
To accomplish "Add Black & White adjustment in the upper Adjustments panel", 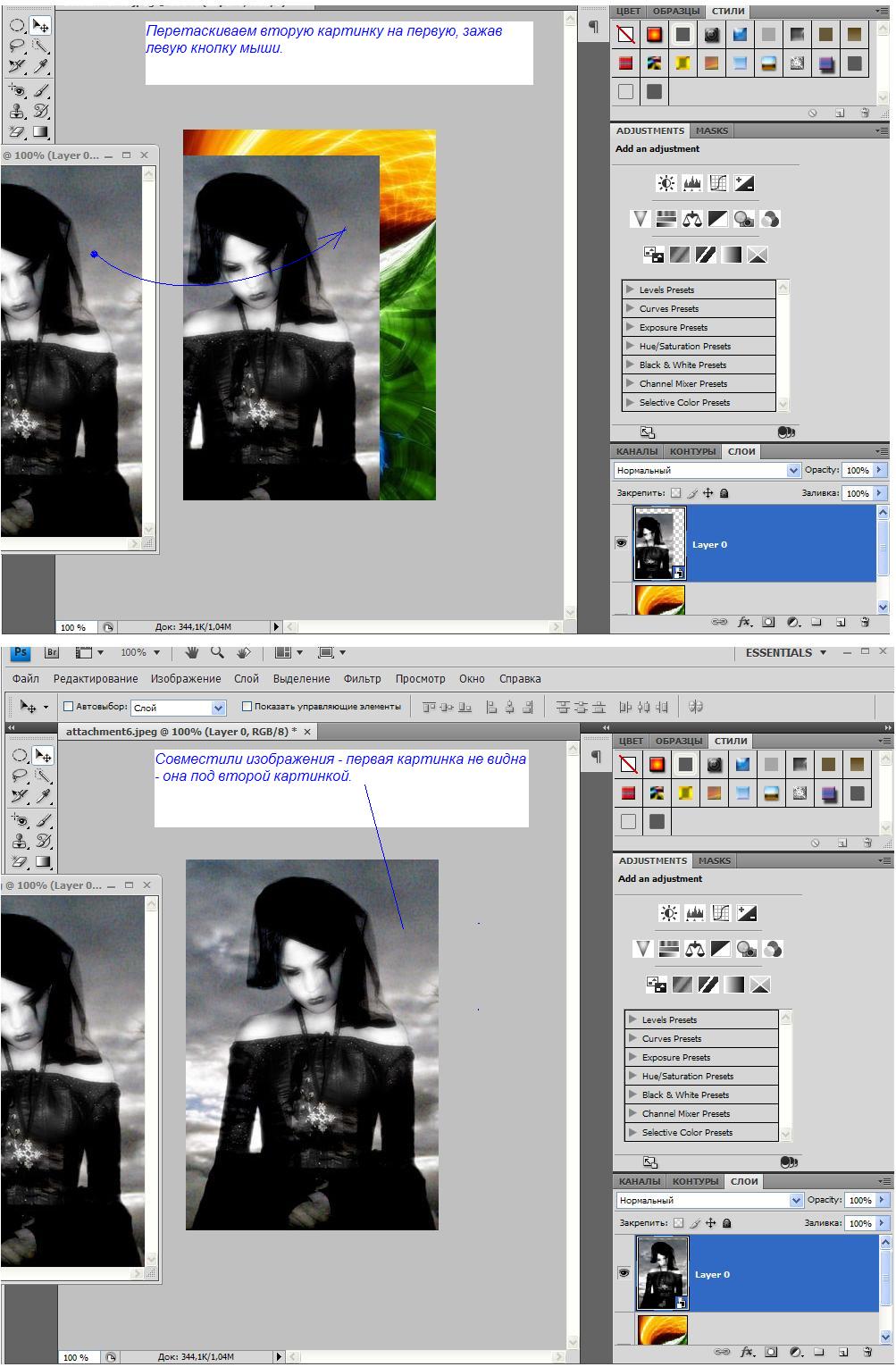I will [717, 219].
